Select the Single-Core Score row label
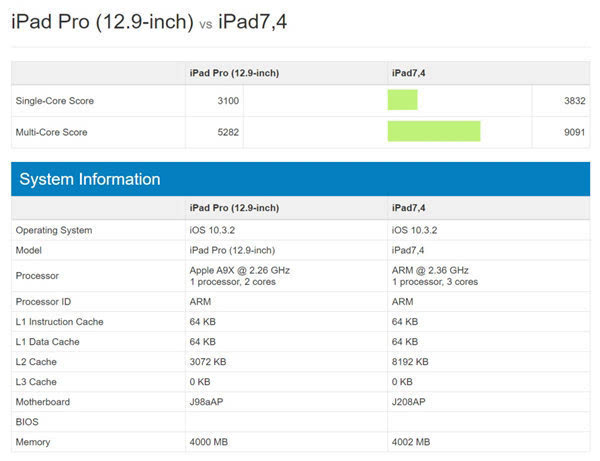This screenshot has width=600, height=461. point(55,101)
